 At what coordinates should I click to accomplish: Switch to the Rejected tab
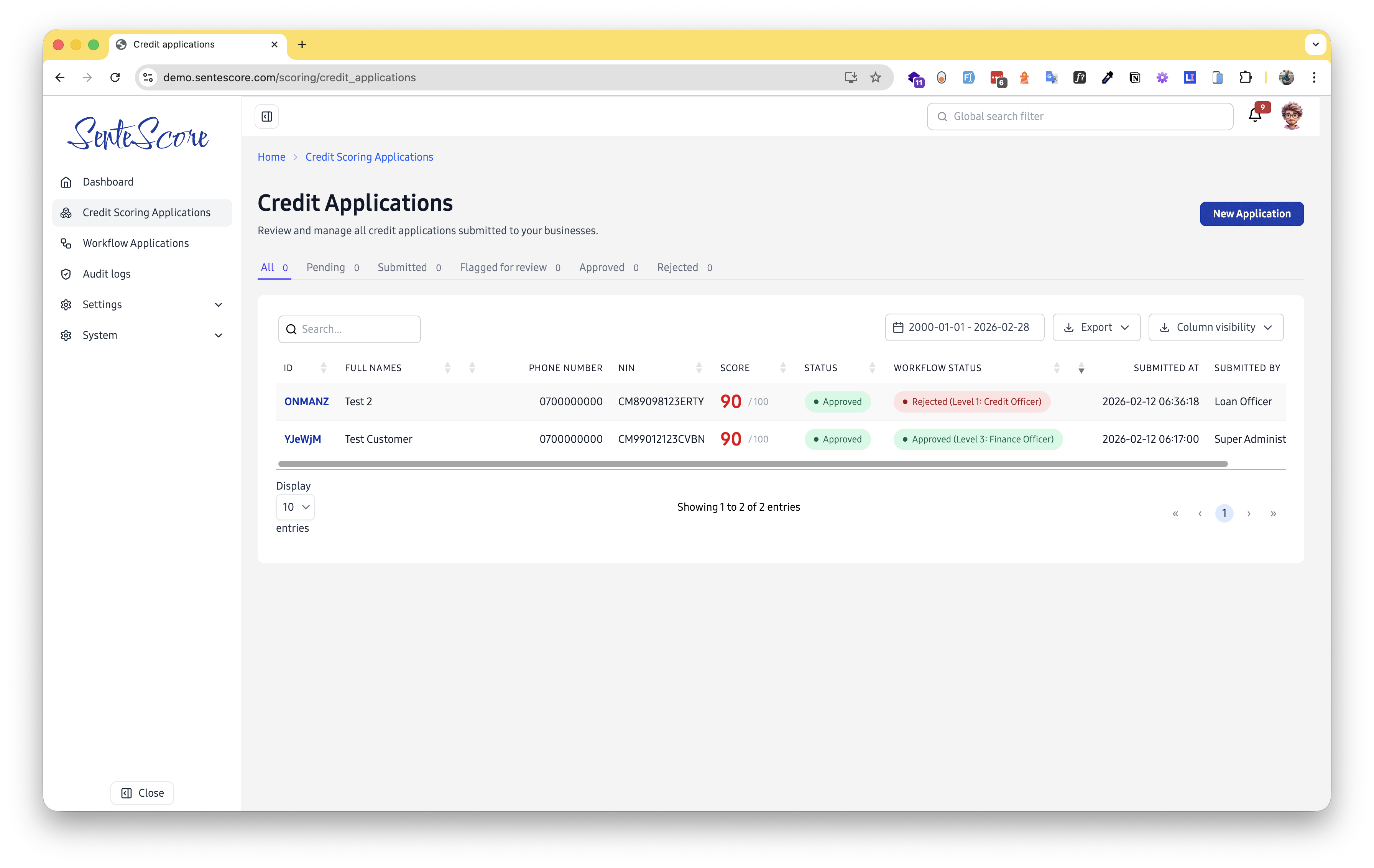point(678,267)
